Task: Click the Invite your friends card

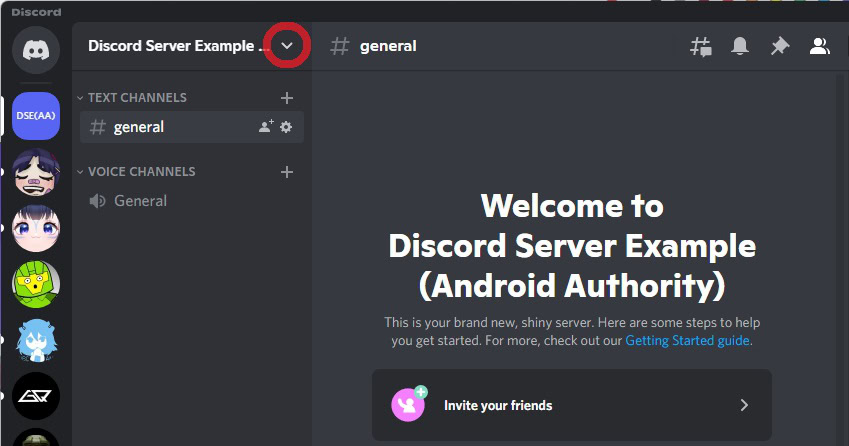Action: [x=572, y=405]
